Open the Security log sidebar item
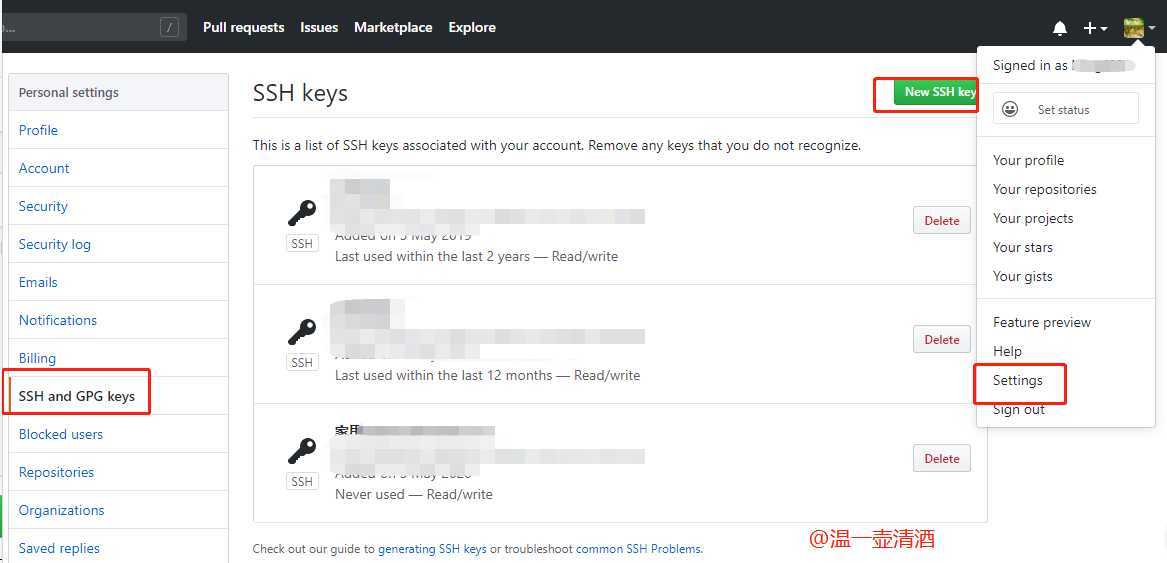Screen dimensions: 1167x563 (x=54, y=244)
